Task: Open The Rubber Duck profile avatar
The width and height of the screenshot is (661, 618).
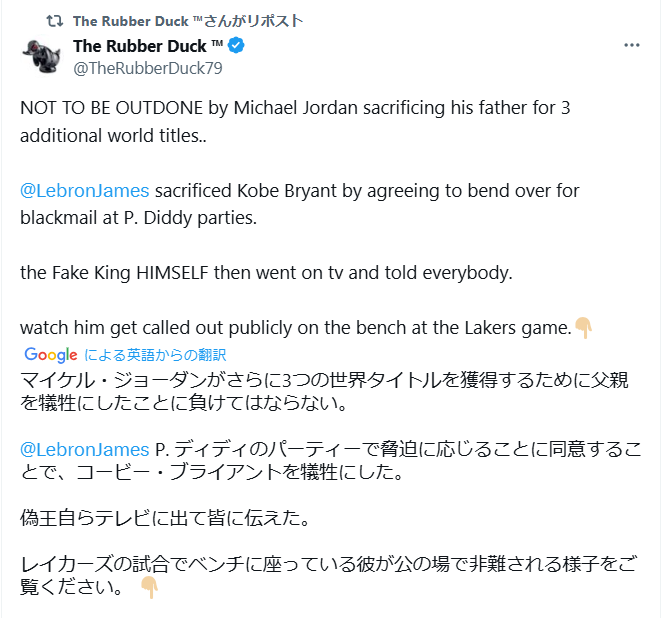Action: pyautogui.click(x=41, y=56)
